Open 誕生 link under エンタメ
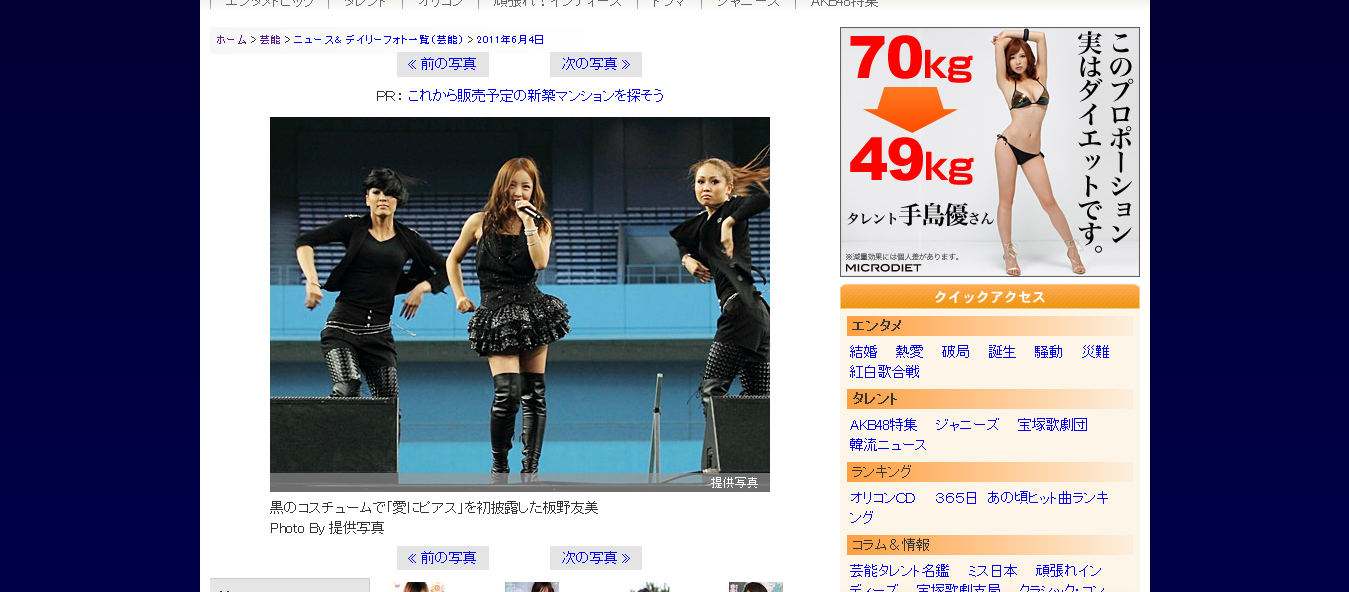 coord(1002,352)
